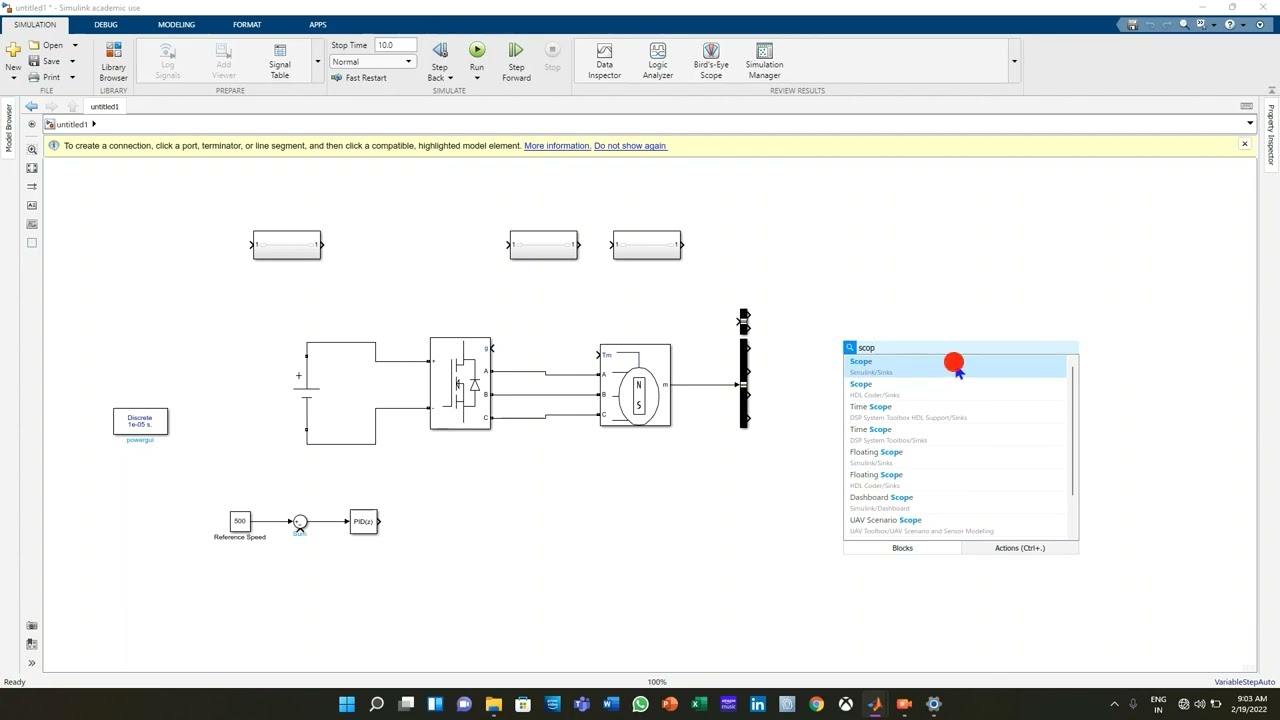
Task: Open the Signal Table
Action: (280, 61)
